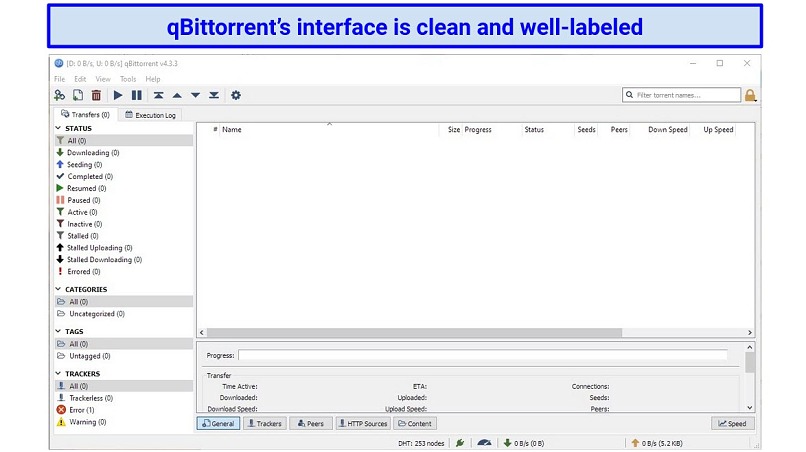Click the connection status plug icon
The height and width of the screenshot is (452, 806).
[460, 443]
